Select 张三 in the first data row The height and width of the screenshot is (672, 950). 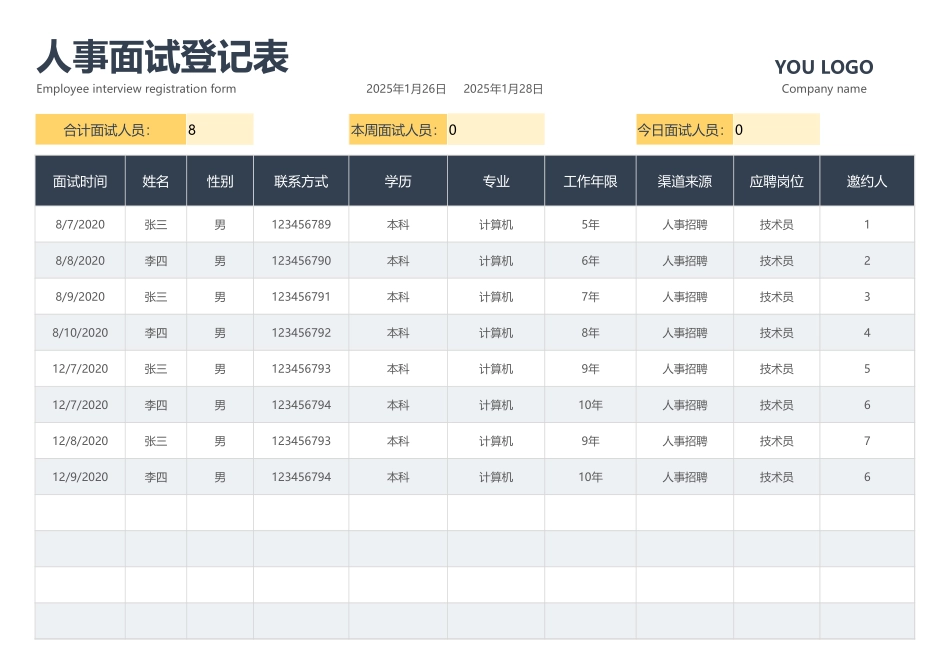(155, 224)
